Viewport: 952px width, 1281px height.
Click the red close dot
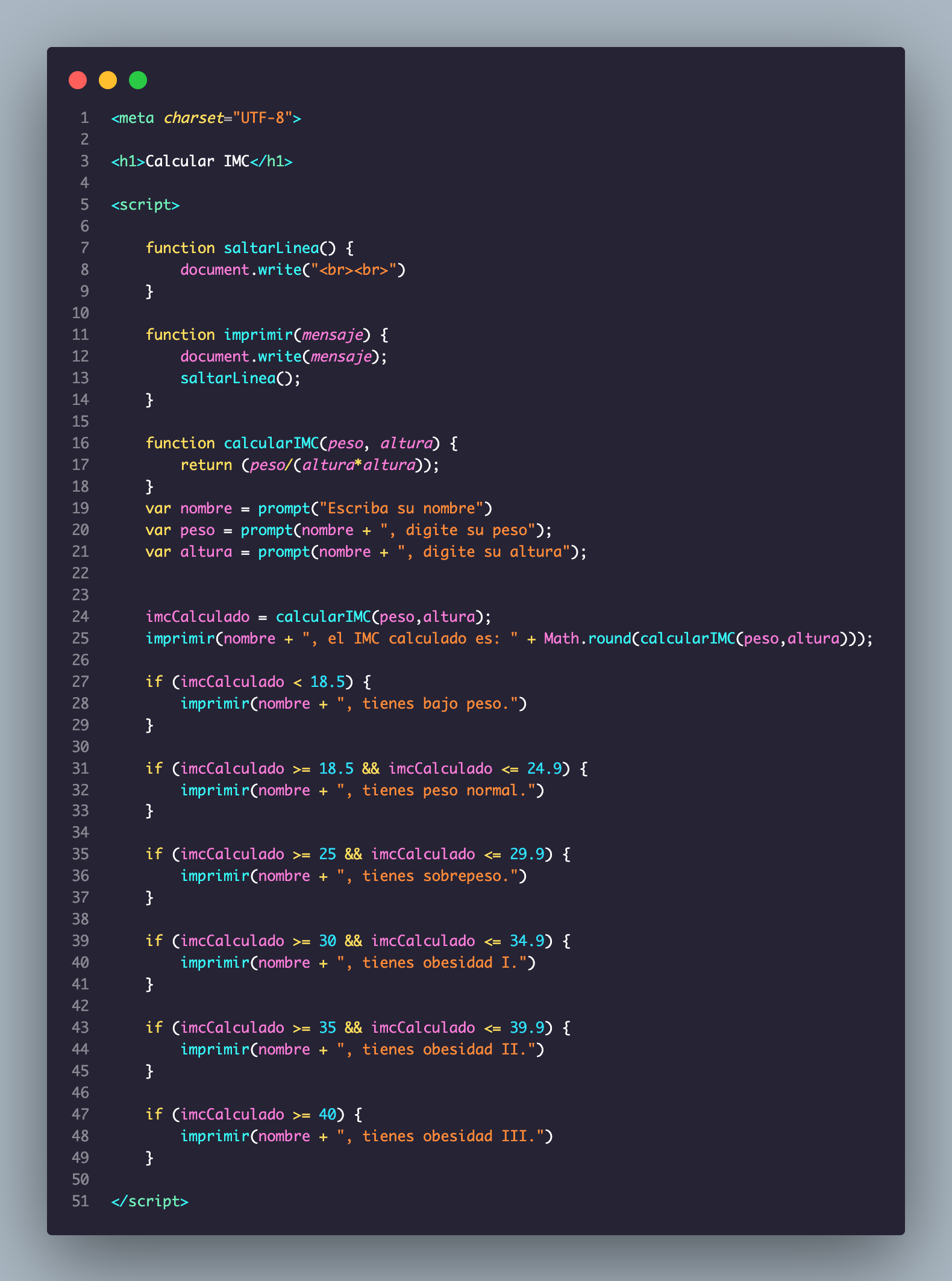(78, 80)
